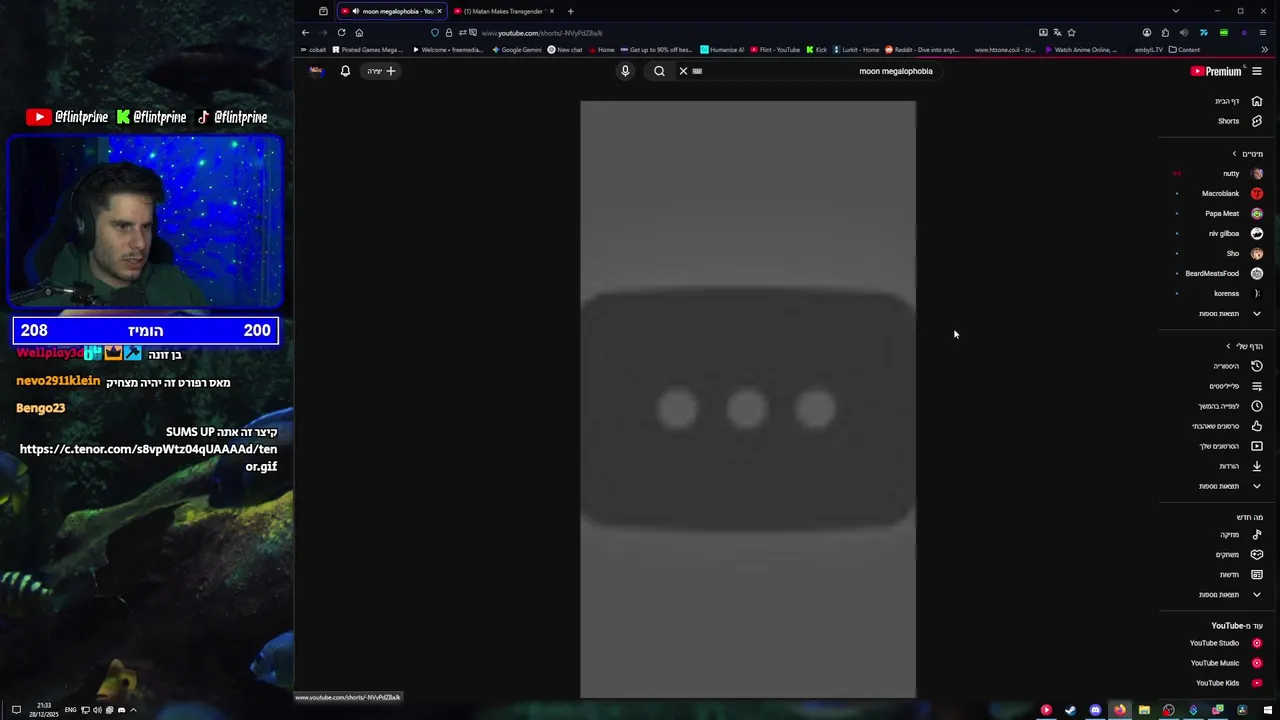The image size is (1280, 720).
Task: Open the Sho channel subscription
Action: pyautogui.click(x=1243, y=253)
